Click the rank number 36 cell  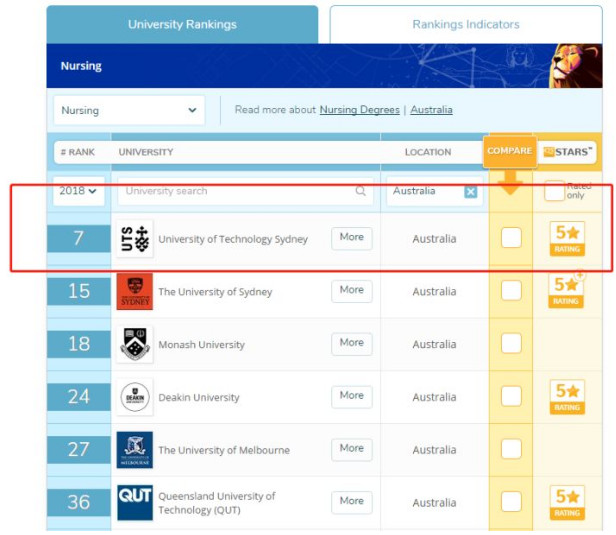coord(79,502)
